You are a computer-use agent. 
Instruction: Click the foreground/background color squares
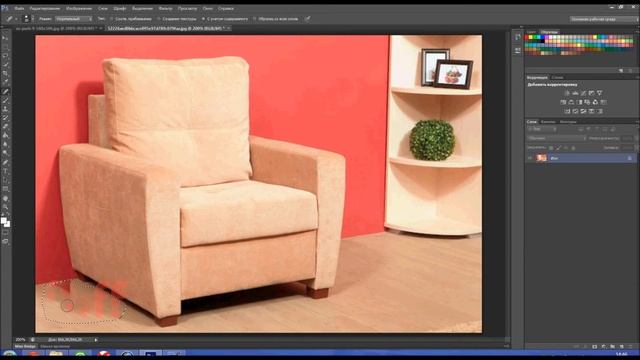(5, 222)
